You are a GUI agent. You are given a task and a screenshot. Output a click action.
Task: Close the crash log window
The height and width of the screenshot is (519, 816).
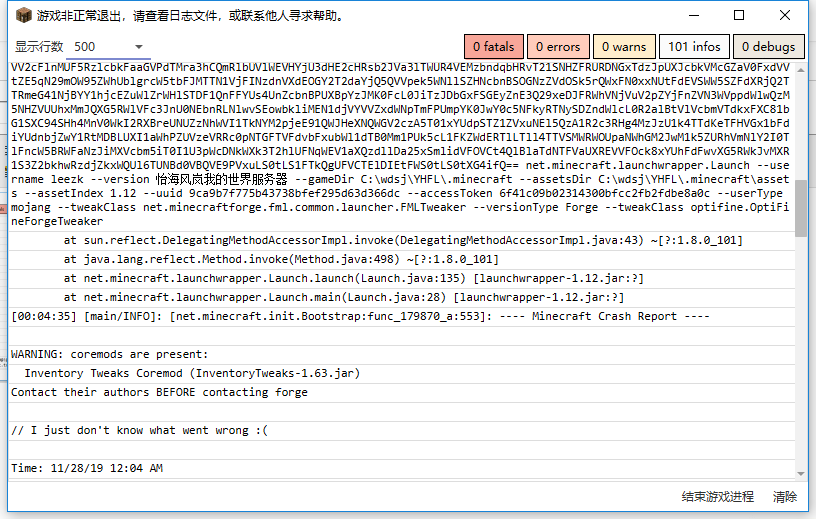[x=785, y=16]
